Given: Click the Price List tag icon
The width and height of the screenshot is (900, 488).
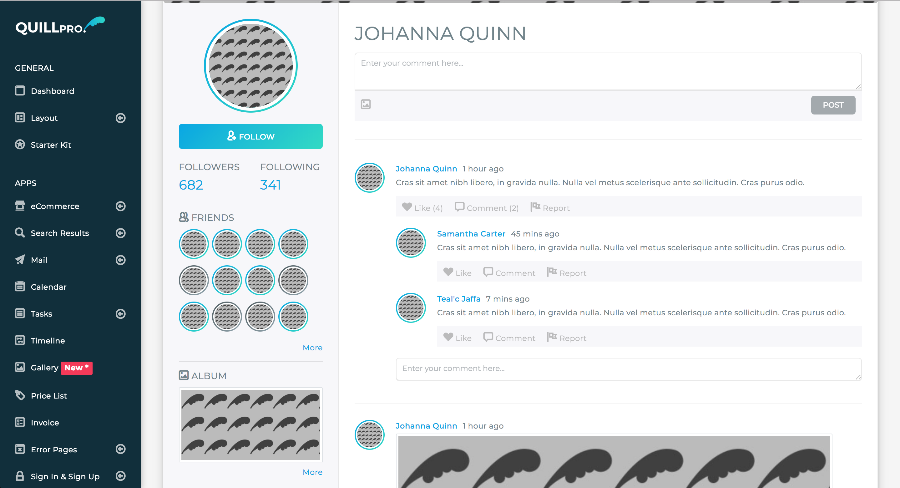Looking at the screenshot, I should point(20,396).
